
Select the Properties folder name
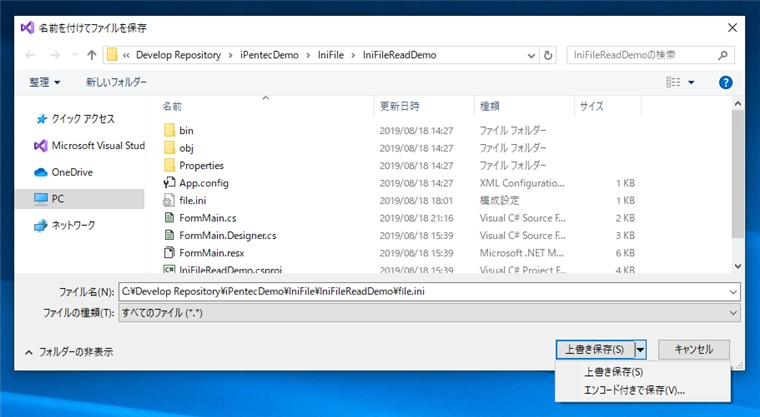(201, 165)
